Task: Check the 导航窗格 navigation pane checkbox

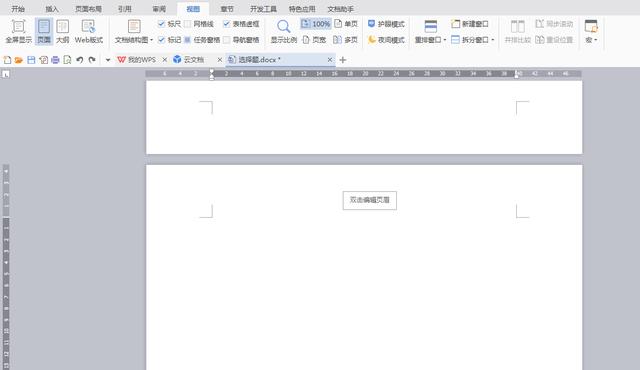Action: [227, 40]
